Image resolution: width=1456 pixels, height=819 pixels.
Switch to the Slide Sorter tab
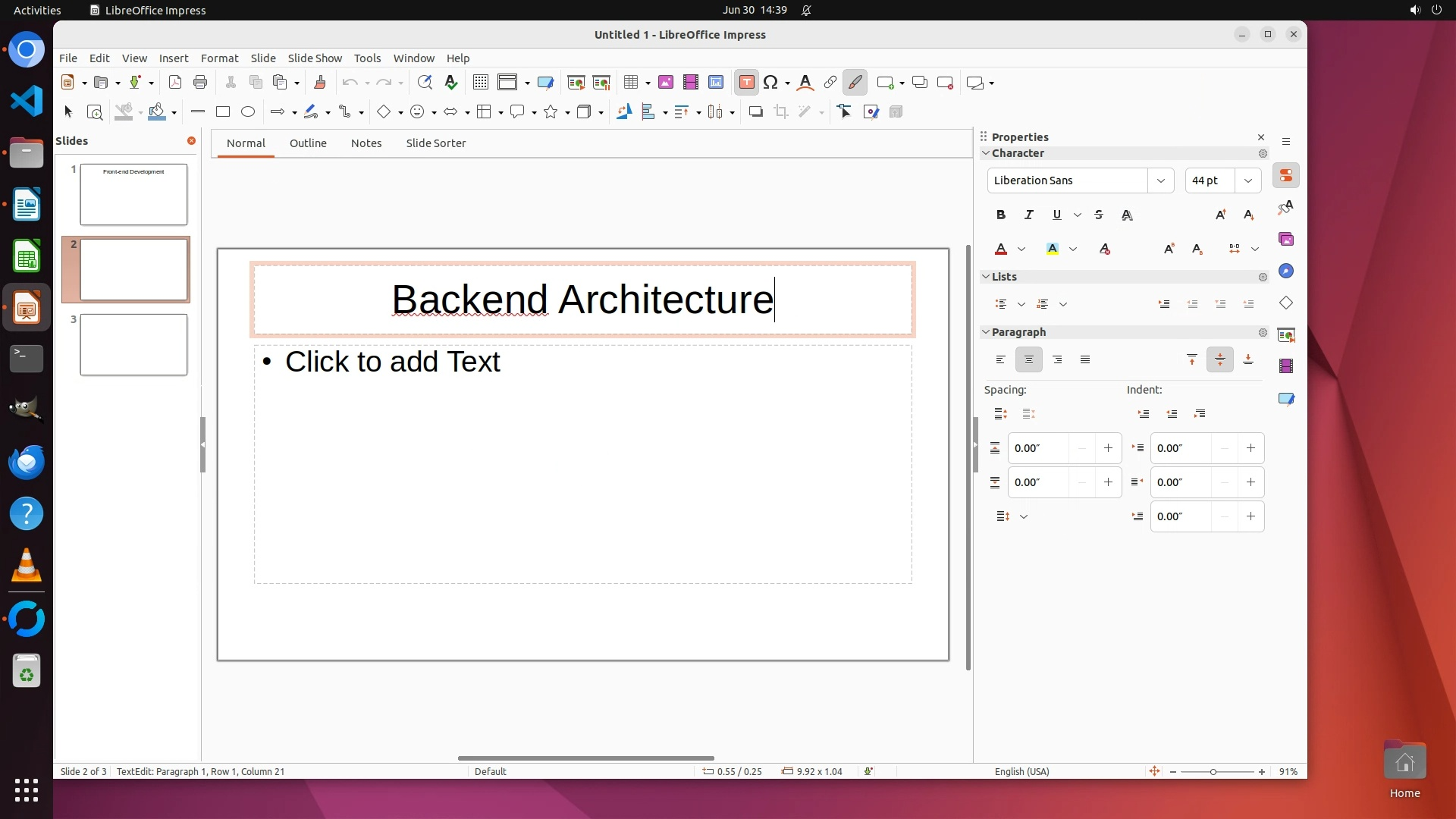click(435, 143)
